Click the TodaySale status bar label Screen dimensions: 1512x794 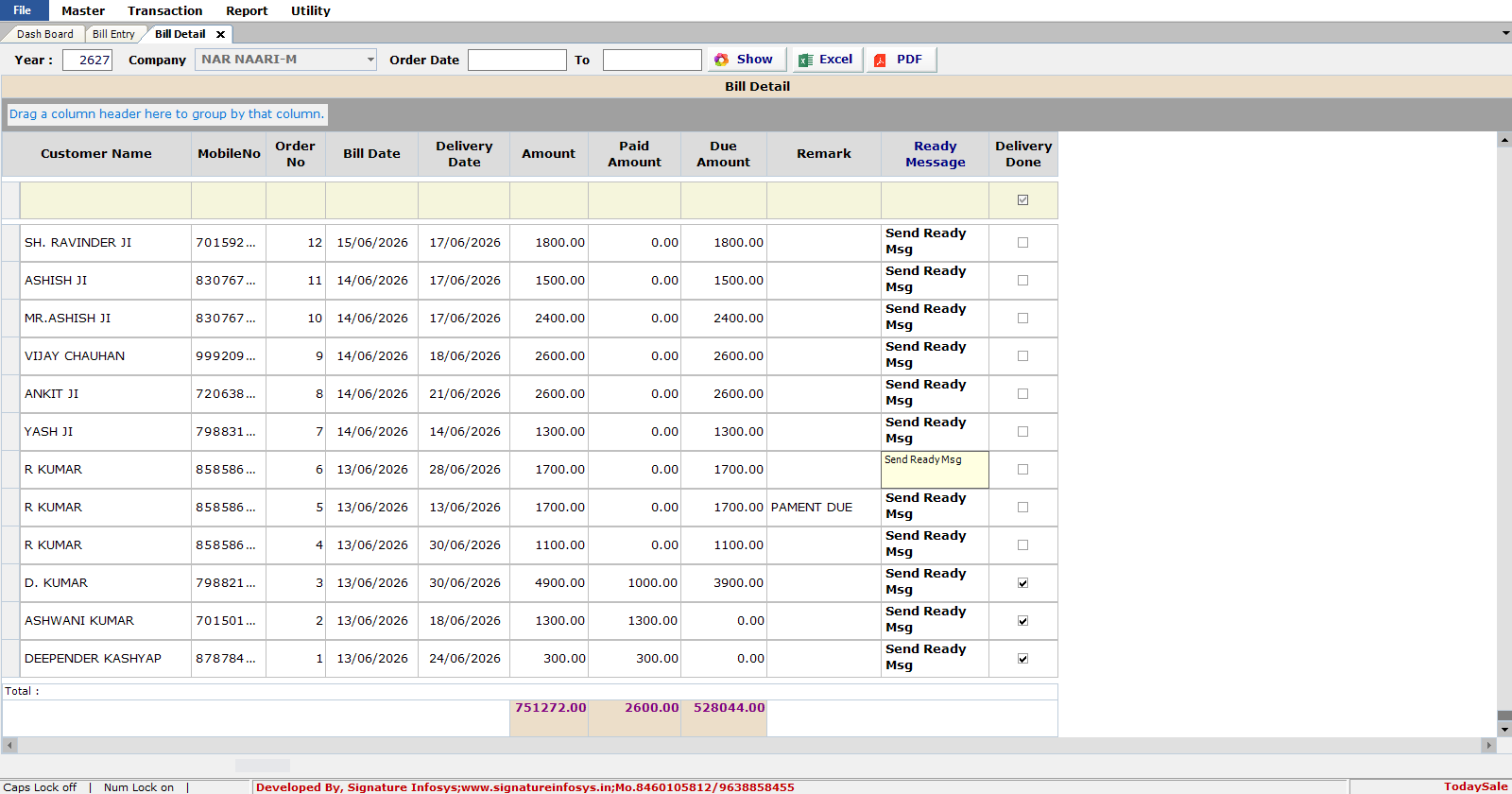click(x=1475, y=786)
